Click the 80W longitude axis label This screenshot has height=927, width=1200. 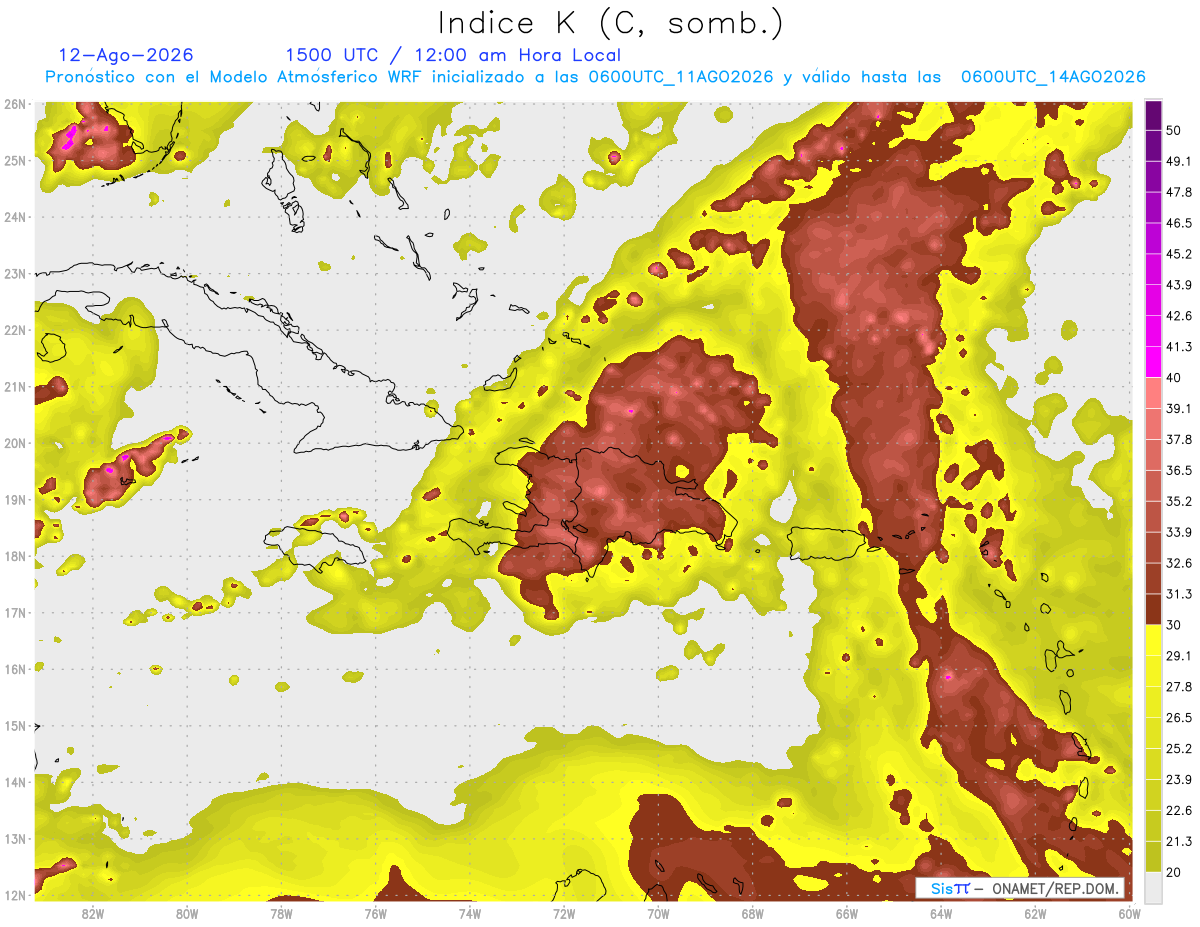click(187, 914)
